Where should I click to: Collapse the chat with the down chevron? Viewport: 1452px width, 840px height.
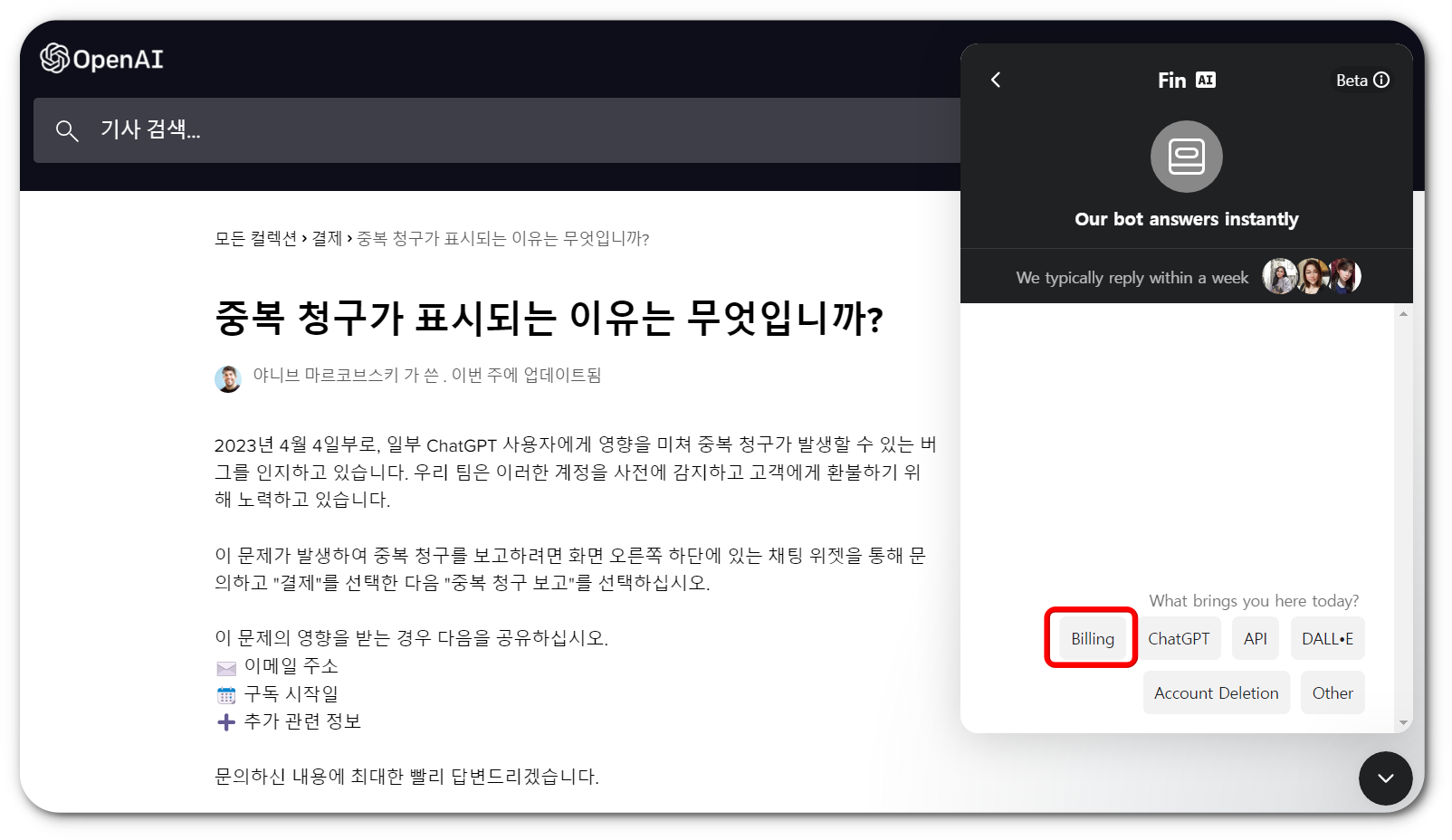click(1385, 778)
